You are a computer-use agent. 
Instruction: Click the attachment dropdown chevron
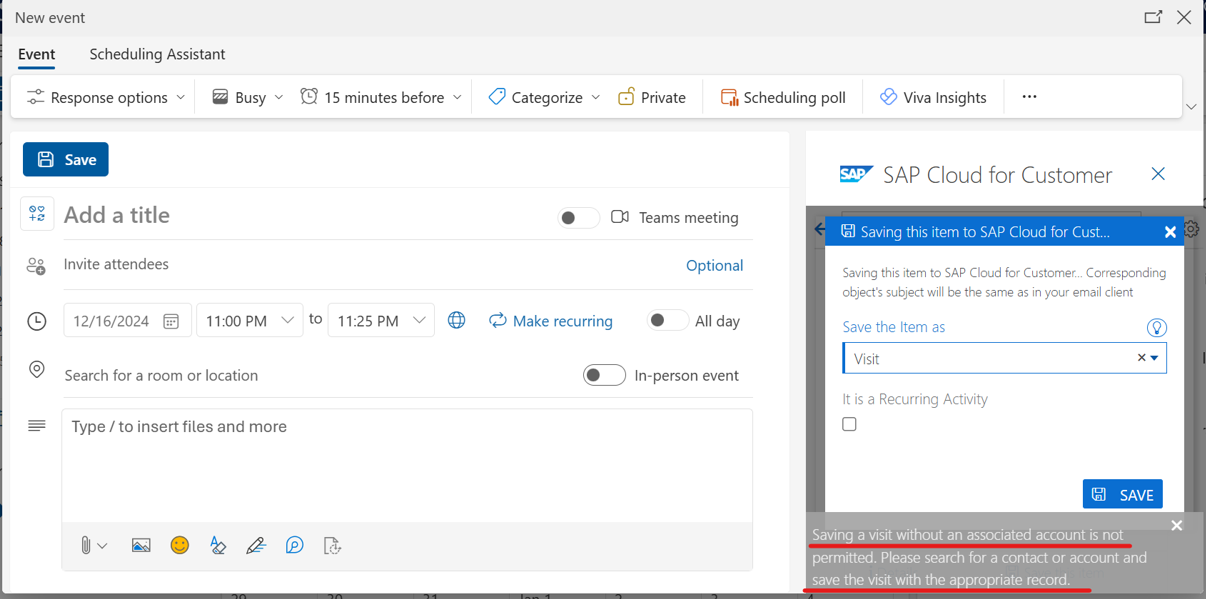point(102,546)
